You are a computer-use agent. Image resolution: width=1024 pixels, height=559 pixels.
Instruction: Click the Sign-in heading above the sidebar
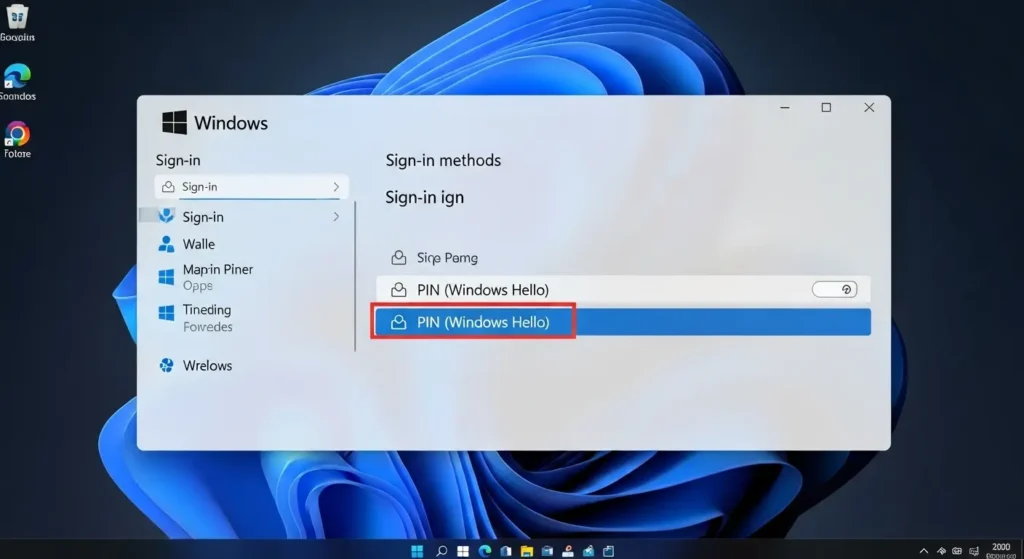pos(178,161)
